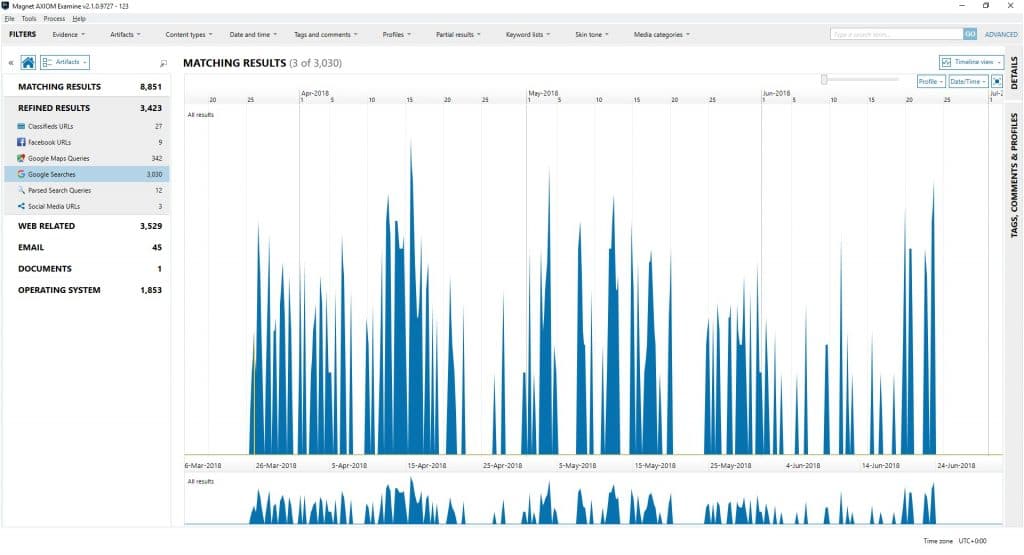Image resolution: width=1024 pixels, height=555 pixels.
Task: Click the 'Parsed Search Queries' label
Action: click(59, 191)
